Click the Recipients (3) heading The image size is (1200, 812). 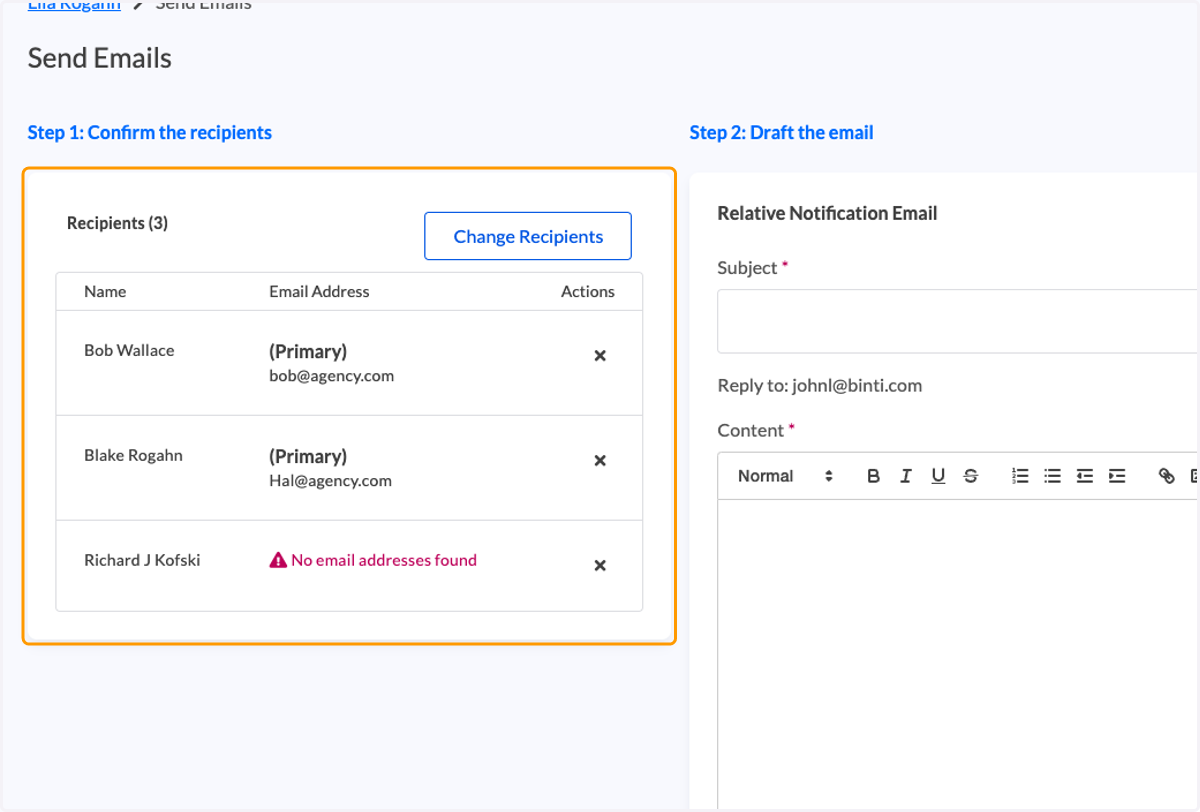[117, 224]
